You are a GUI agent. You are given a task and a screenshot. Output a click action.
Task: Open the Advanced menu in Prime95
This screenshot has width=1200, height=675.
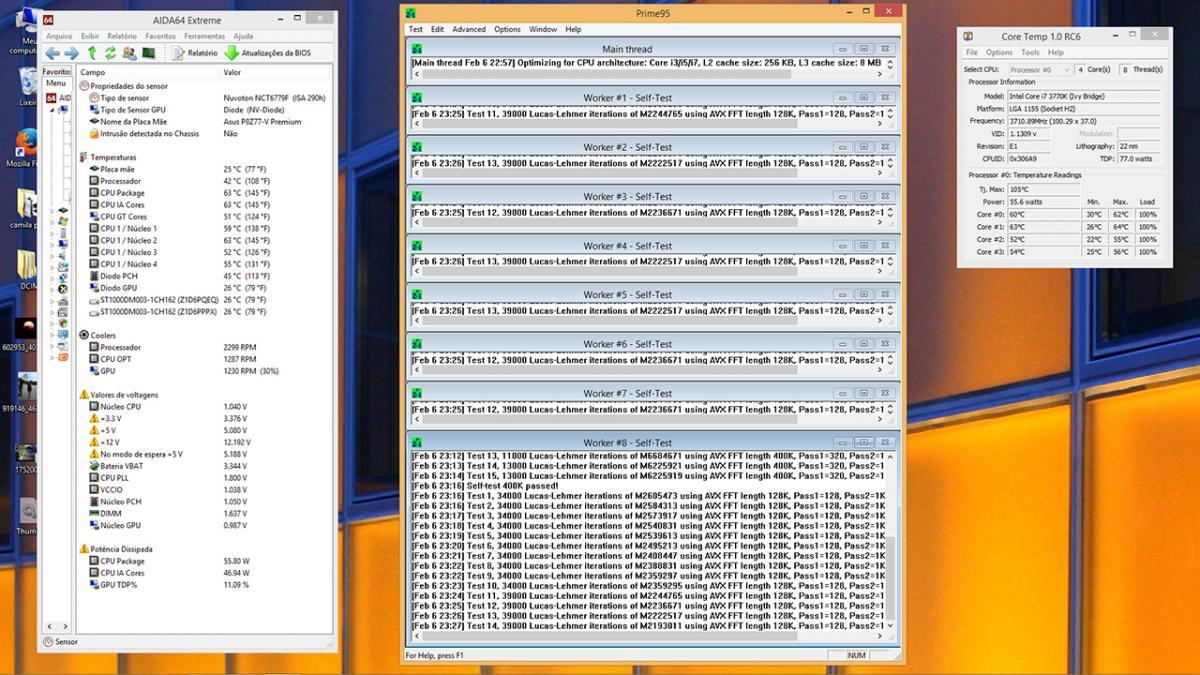(469, 29)
